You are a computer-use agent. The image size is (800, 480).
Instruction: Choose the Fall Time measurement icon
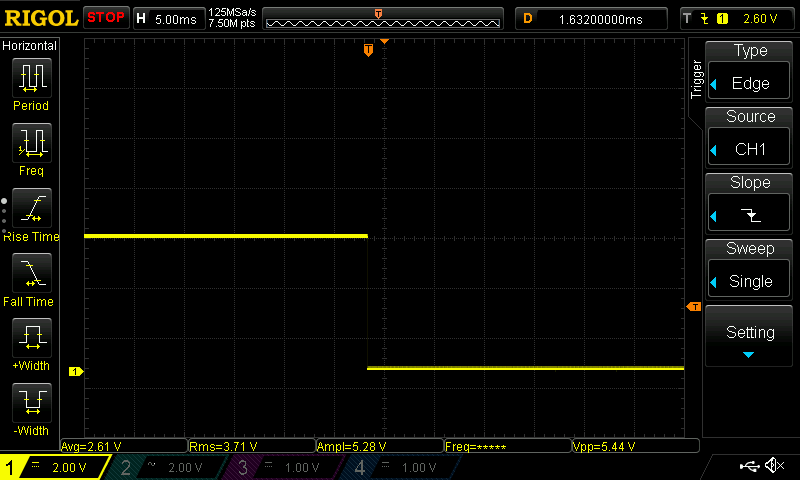pos(31,274)
